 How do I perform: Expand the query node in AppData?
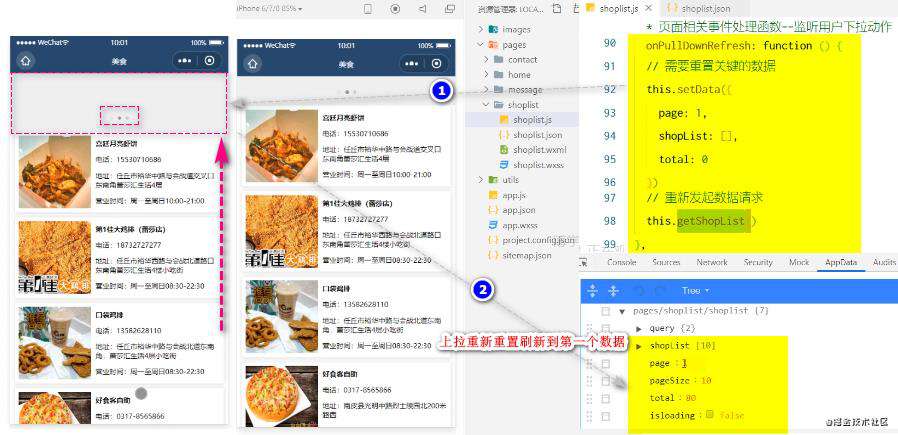click(640, 329)
